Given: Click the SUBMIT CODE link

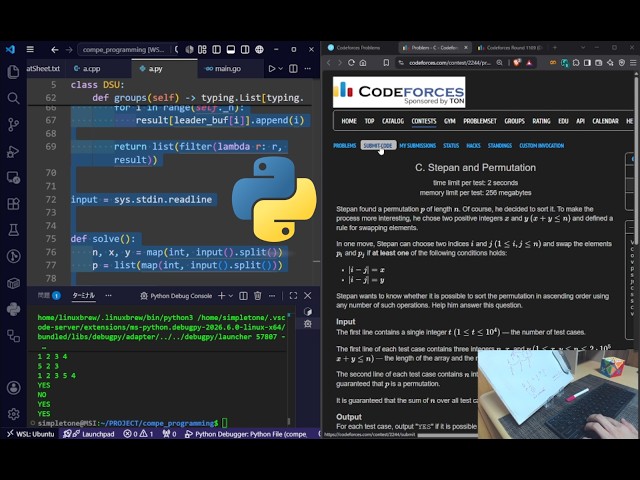Looking at the screenshot, I should click(378, 145).
